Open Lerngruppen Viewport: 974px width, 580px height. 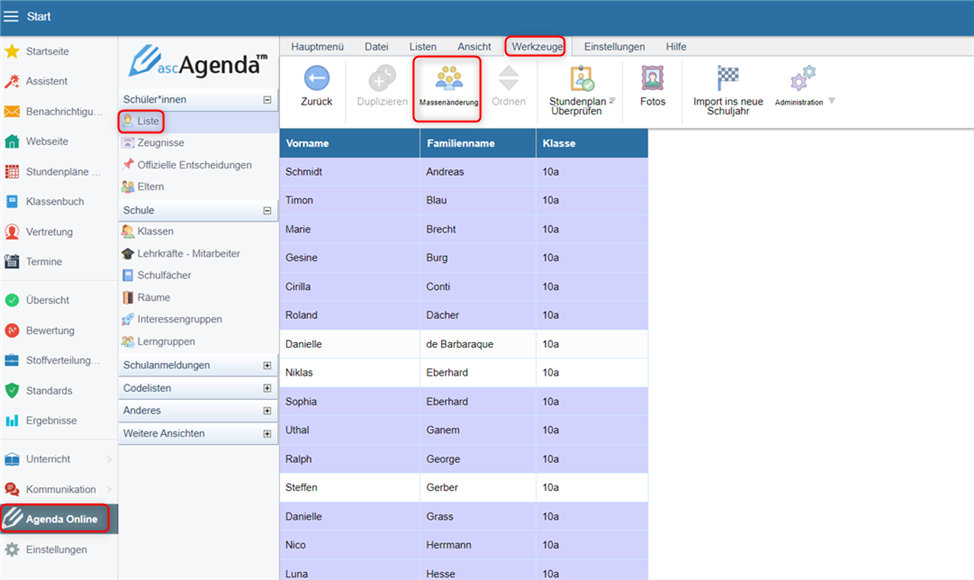(x=166, y=342)
